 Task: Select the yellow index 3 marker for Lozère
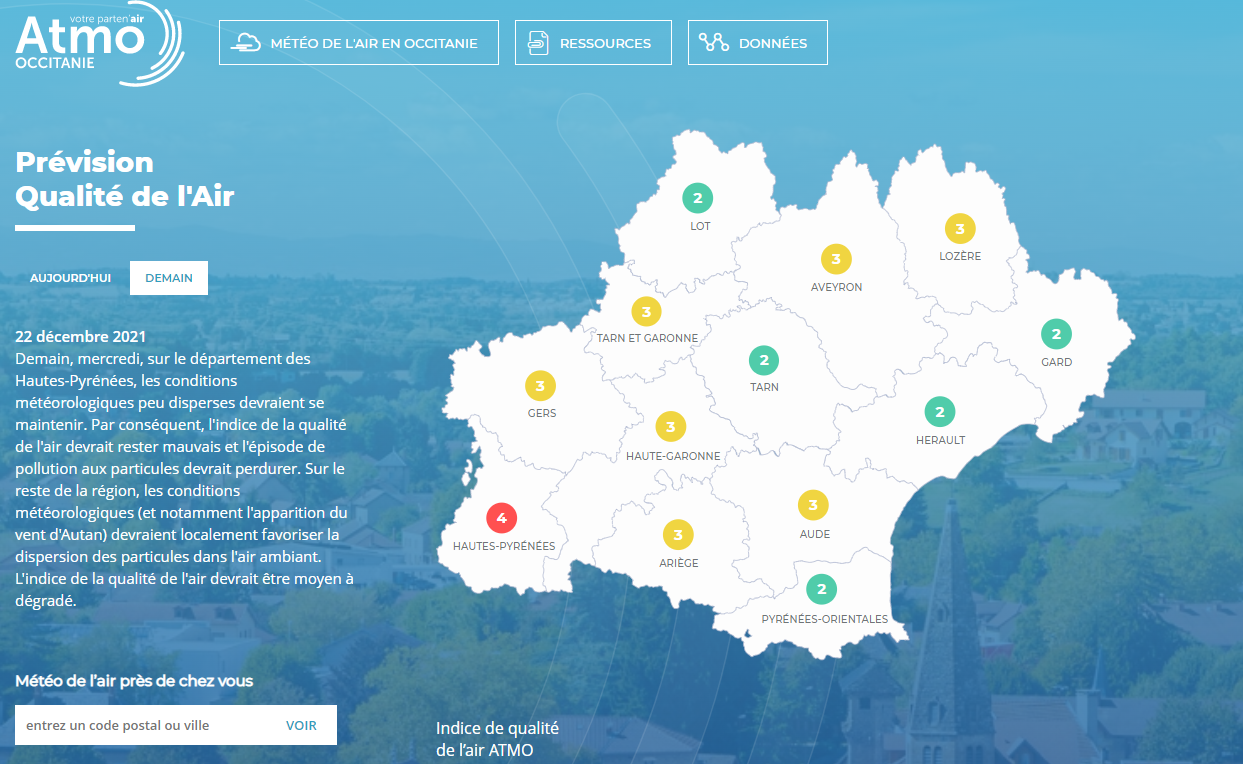960,229
